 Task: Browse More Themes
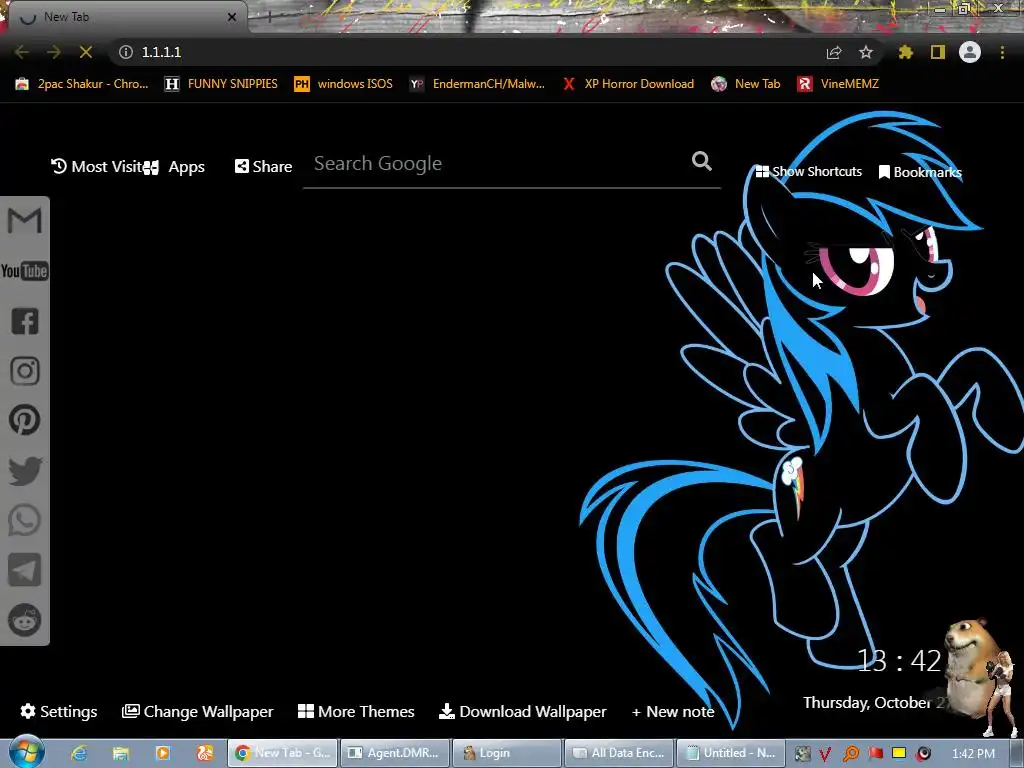[356, 711]
